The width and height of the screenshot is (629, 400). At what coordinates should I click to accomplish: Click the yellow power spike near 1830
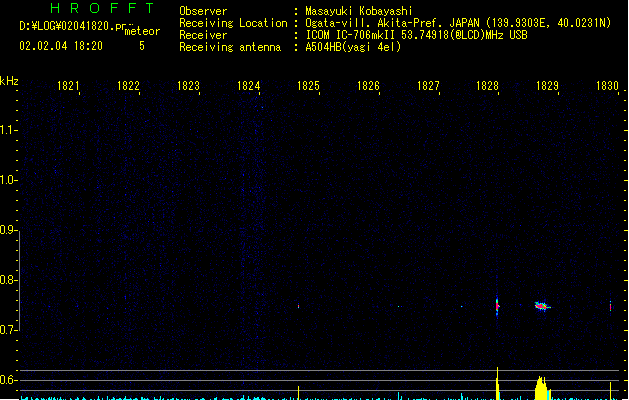coord(611,391)
